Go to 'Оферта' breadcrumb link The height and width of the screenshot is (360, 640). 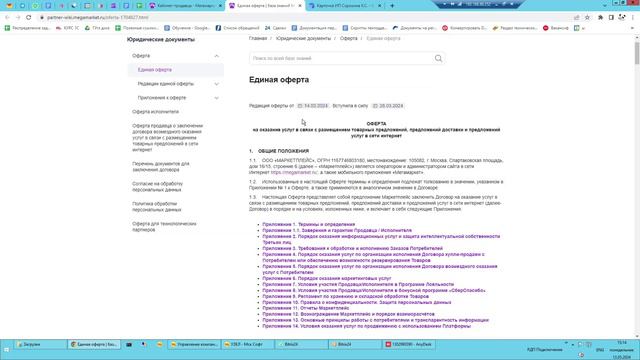[349, 38]
